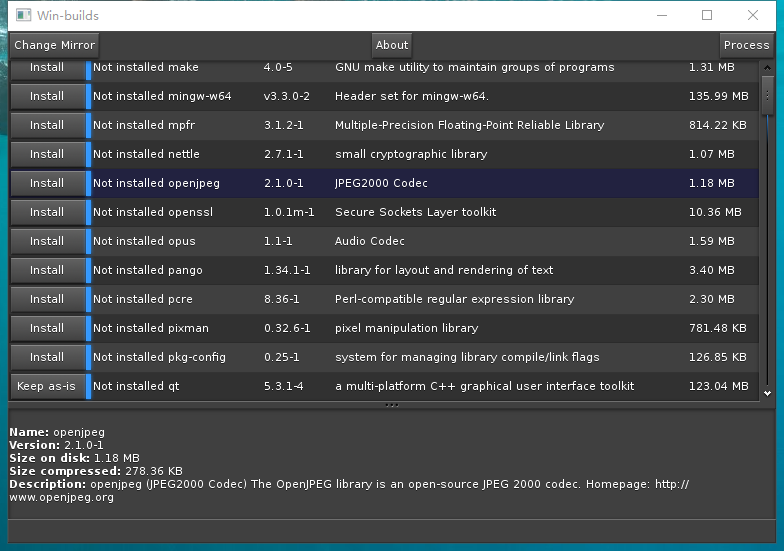Select the opus Audio Codec row
This screenshot has height=551, width=784.
[400, 242]
